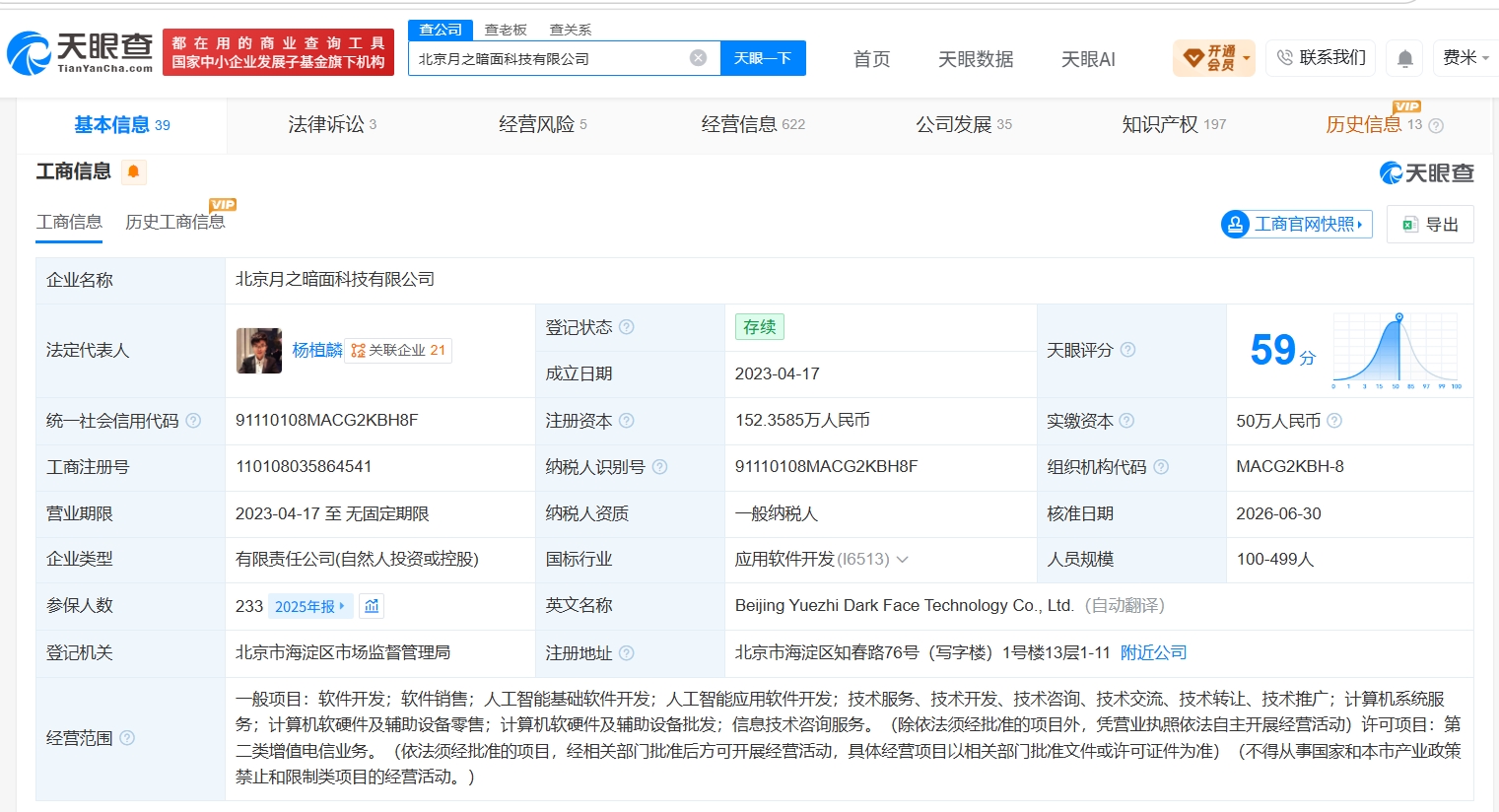Screen dimensions: 1499x812
Task: Click the TianYanCha logo
Action: pyautogui.click(x=80, y=53)
